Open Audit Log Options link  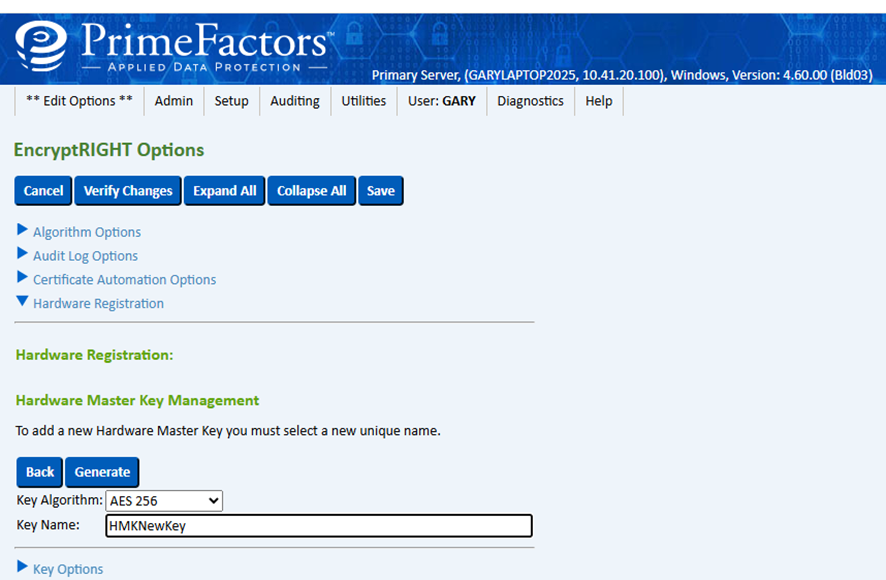click(x=85, y=256)
